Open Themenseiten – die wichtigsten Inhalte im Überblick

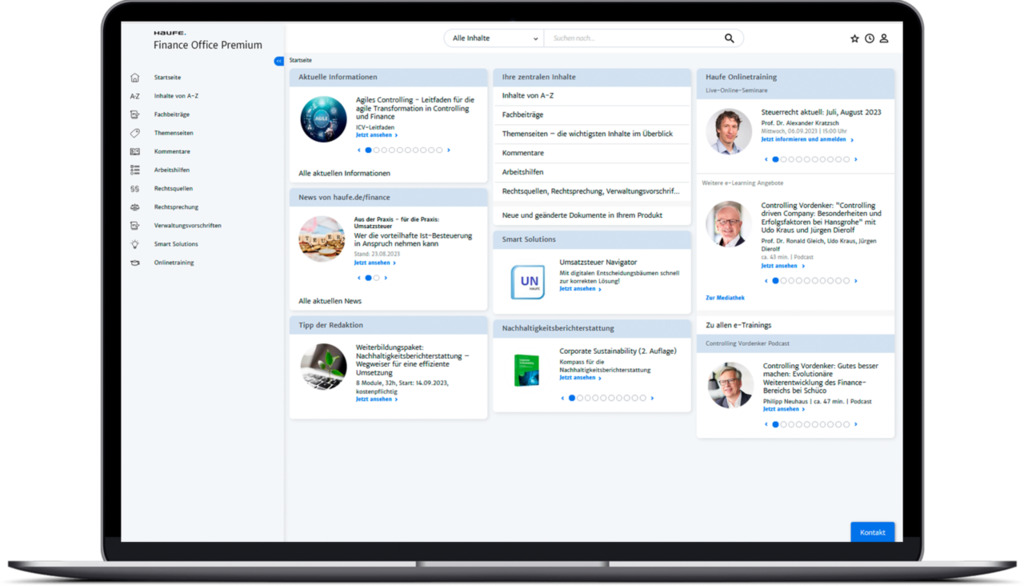point(591,134)
